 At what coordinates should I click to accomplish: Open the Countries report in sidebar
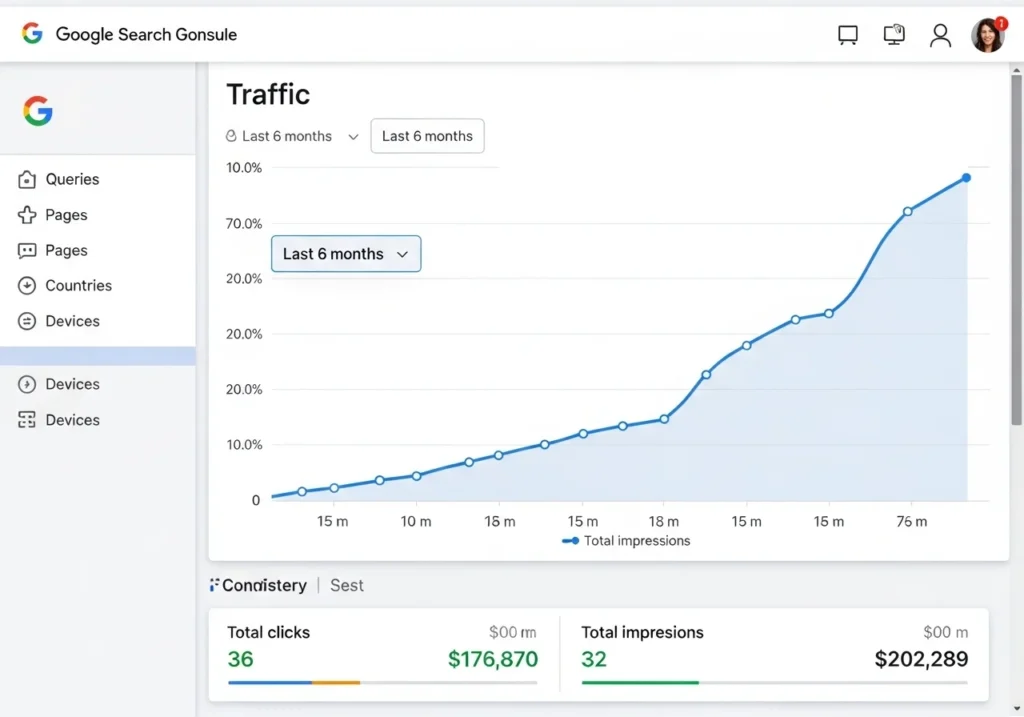click(x=78, y=286)
